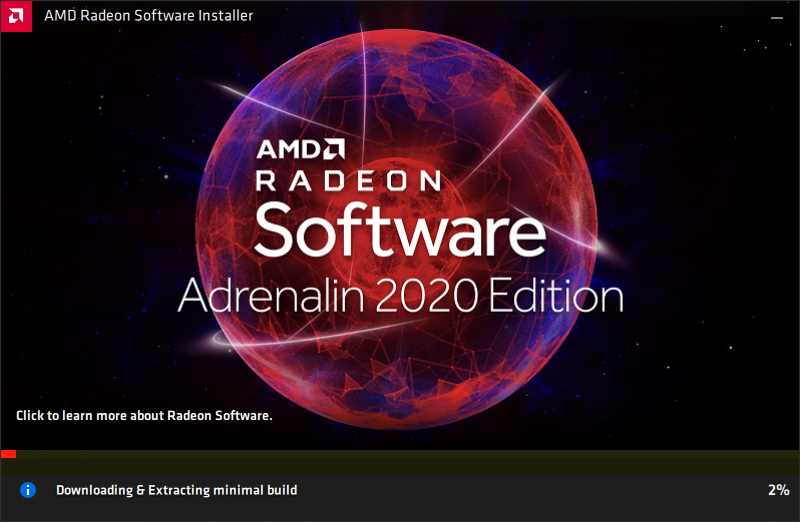Click the word 'Edition' in the banner

[x=556, y=295]
